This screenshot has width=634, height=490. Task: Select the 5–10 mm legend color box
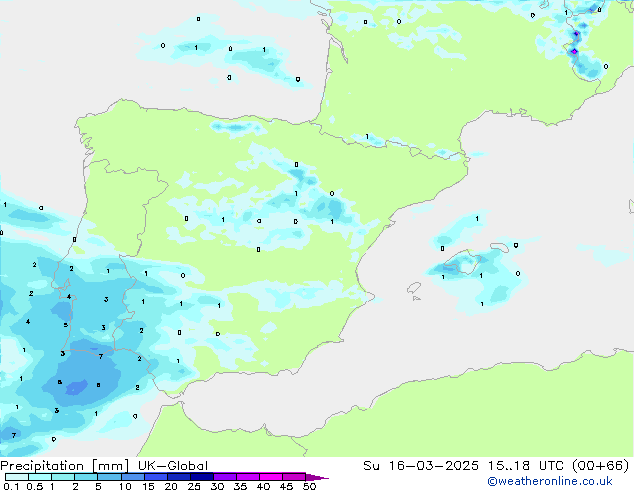[x=109, y=477]
